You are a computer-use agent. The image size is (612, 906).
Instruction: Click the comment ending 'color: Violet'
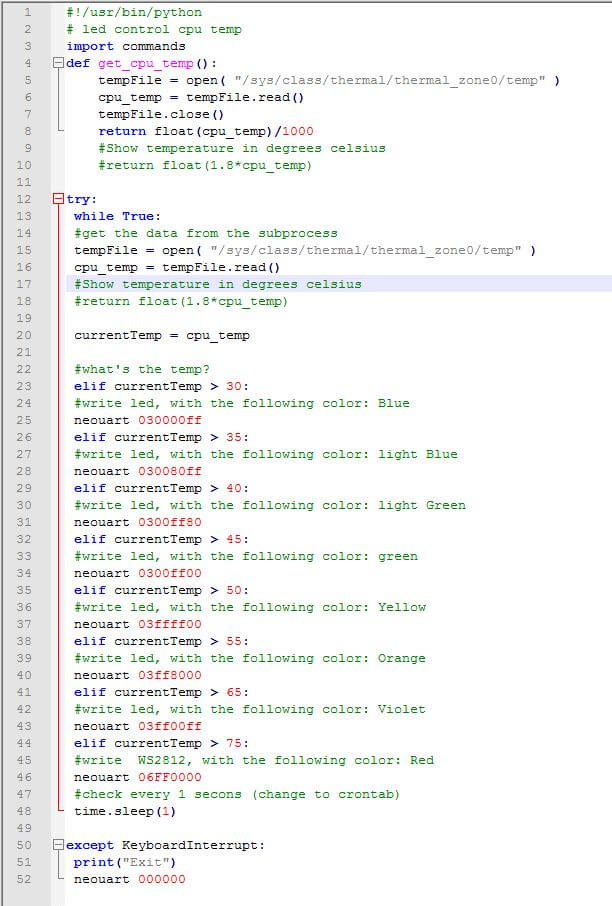click(250, 709)
